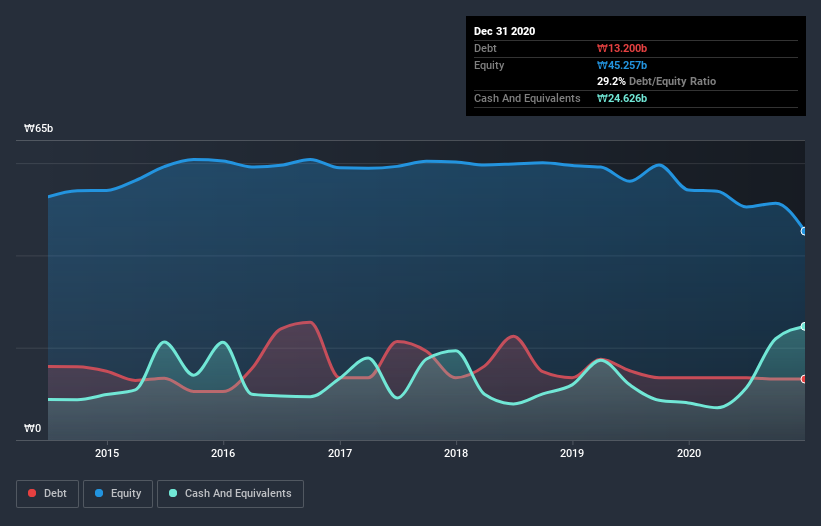Click the red Debt endpoint marker on the chart
This screenshot has height=526, width=821.
point(804,379)
